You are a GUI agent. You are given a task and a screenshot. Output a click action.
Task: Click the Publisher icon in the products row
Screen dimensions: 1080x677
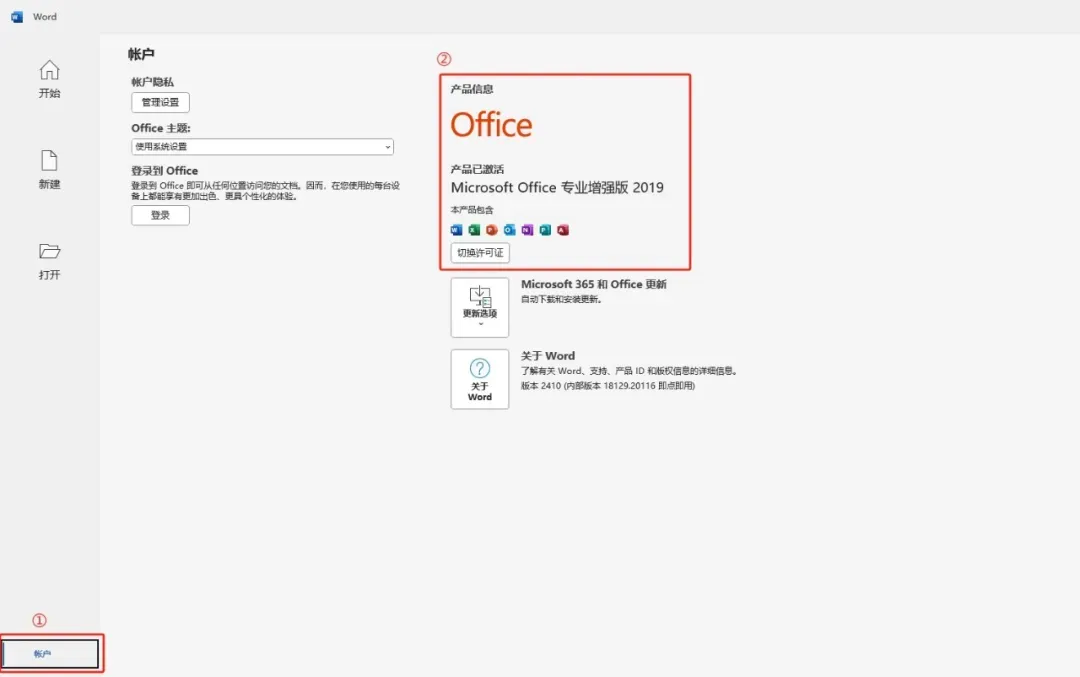[x=546, y=230]
